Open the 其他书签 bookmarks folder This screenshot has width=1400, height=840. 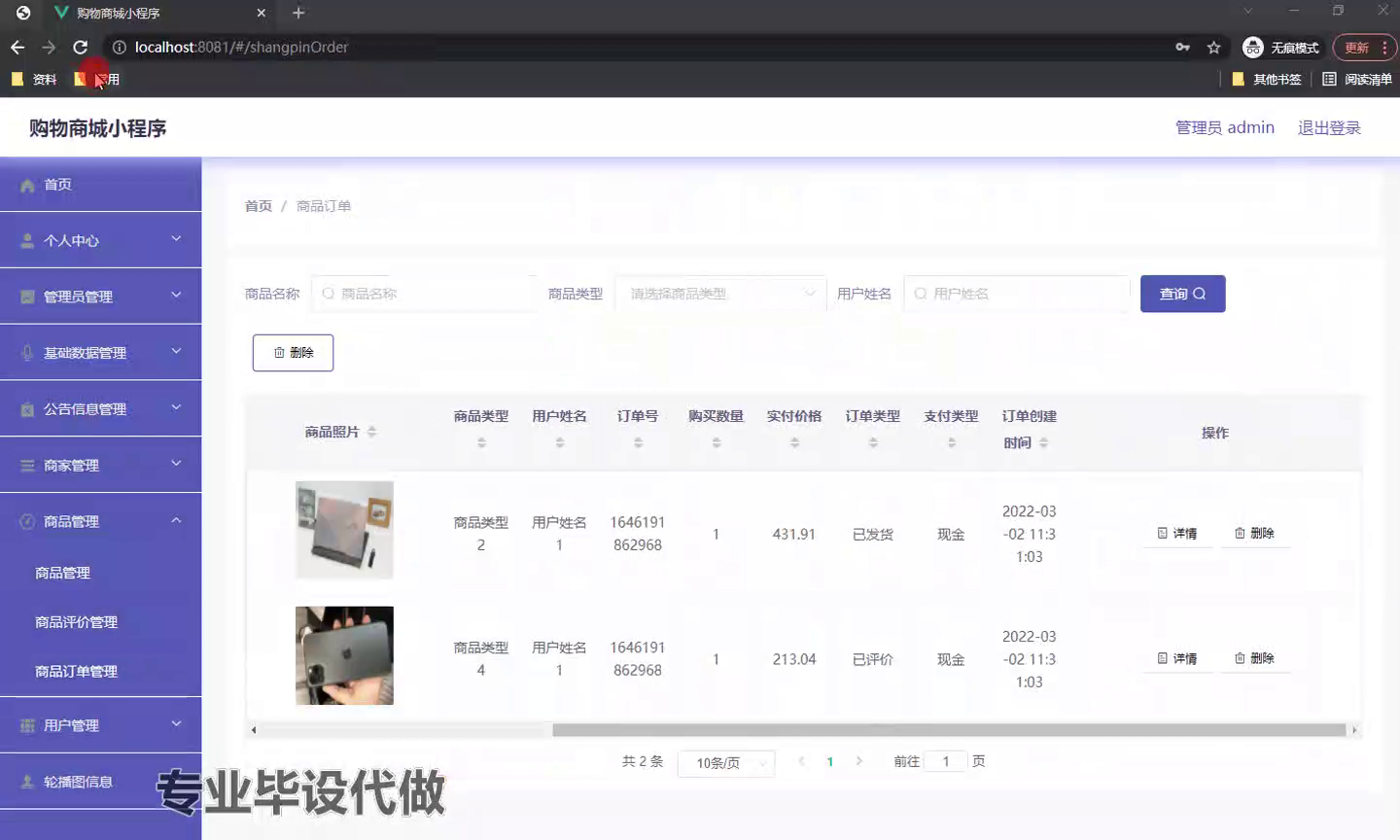pyautogui.click(x=1266, y=79)
